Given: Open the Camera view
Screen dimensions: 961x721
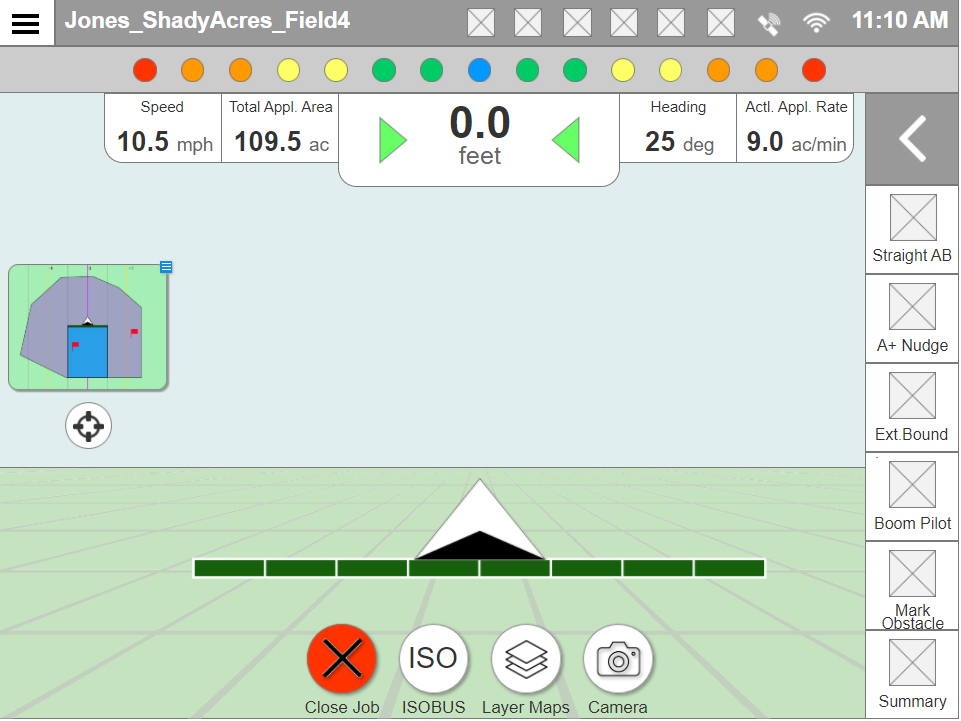Looking at the screenshot, I should pyautogui.click(x=617, y=658).
